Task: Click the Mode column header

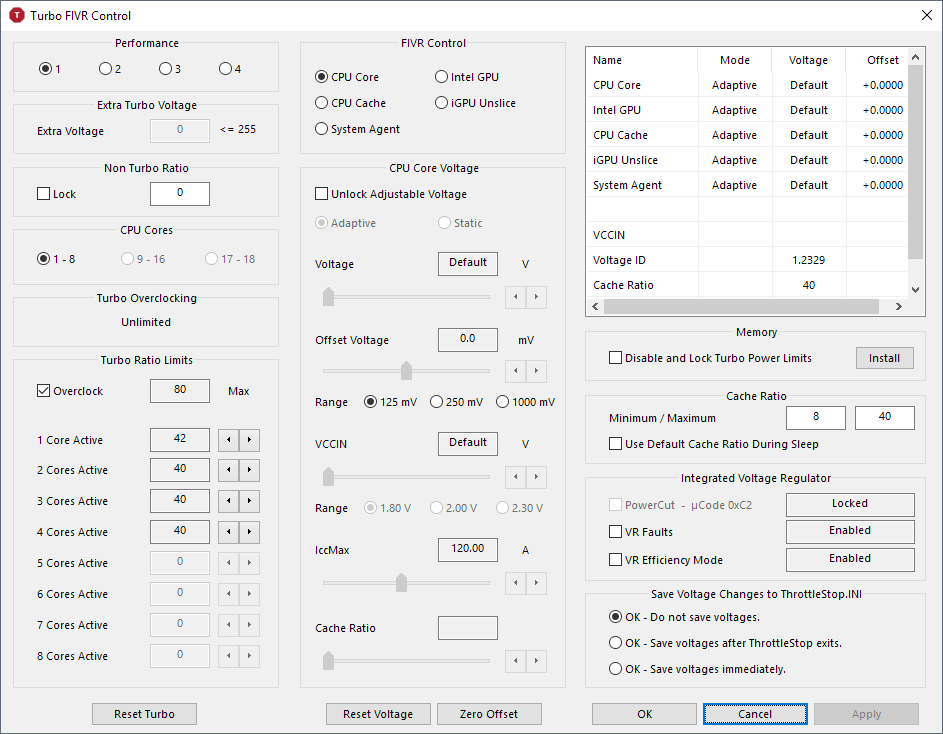Action: coord(735,60)
